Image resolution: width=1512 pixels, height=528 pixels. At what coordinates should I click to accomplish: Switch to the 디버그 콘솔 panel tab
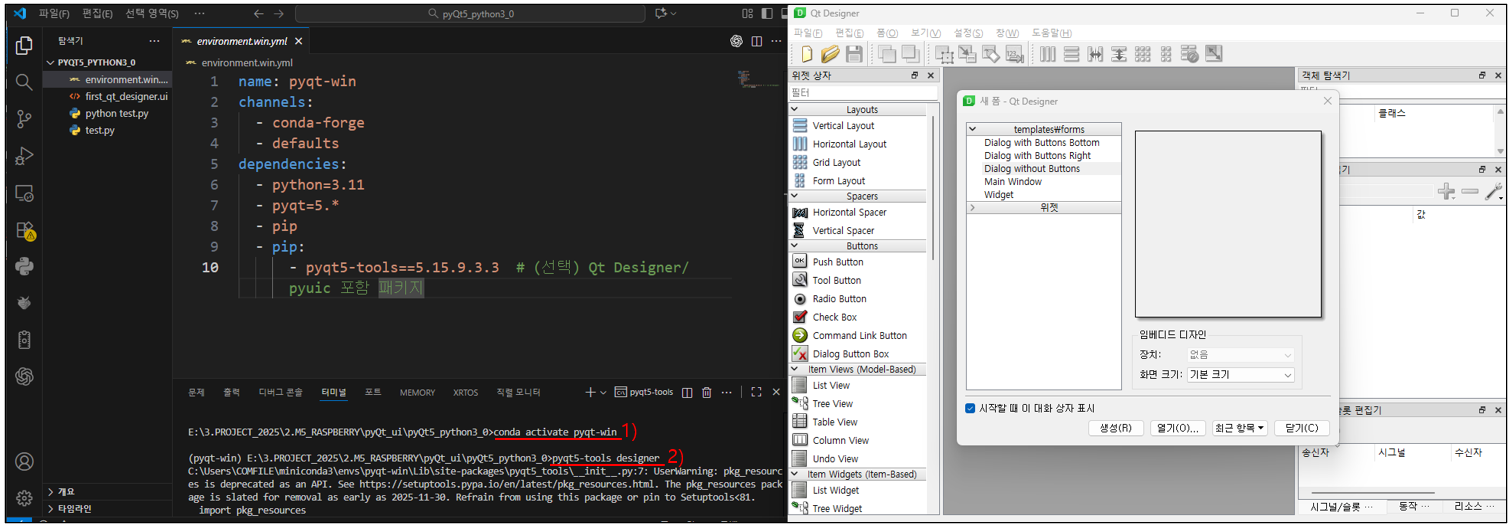(283, 393)
